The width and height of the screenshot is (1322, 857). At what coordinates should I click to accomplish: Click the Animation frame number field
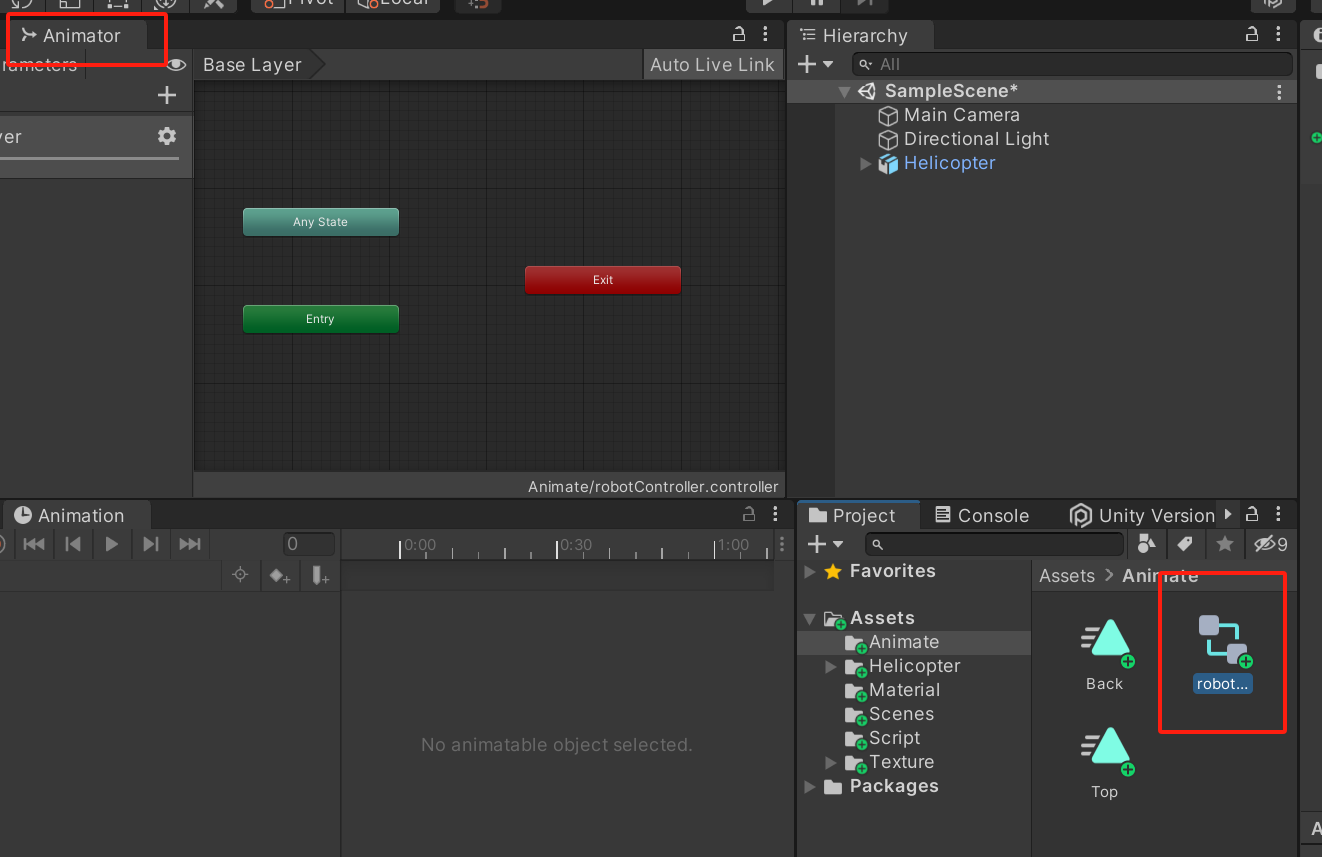pyautogui.click(x=308, y=544)
